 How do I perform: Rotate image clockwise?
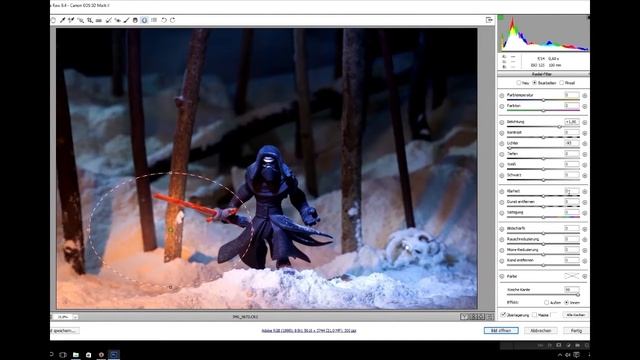(x=173, y=20)
